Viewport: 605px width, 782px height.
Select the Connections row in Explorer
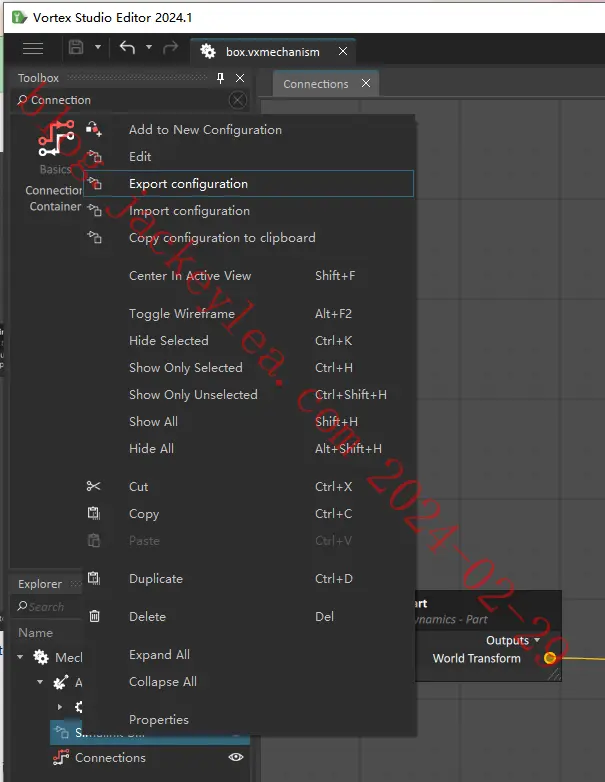(x=150, y=758)
